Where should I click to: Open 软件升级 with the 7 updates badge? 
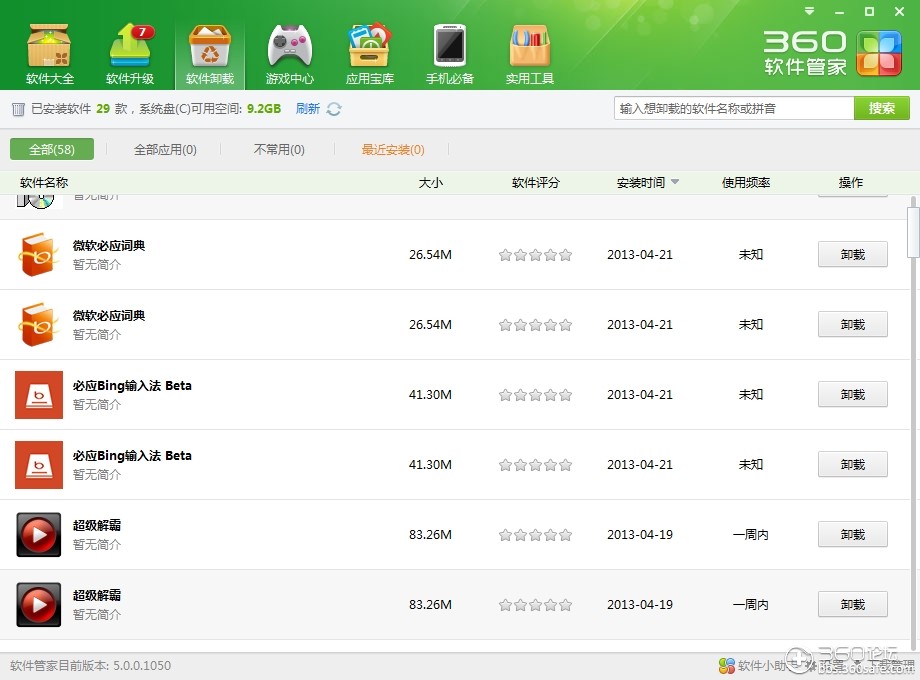pos(130,53)
